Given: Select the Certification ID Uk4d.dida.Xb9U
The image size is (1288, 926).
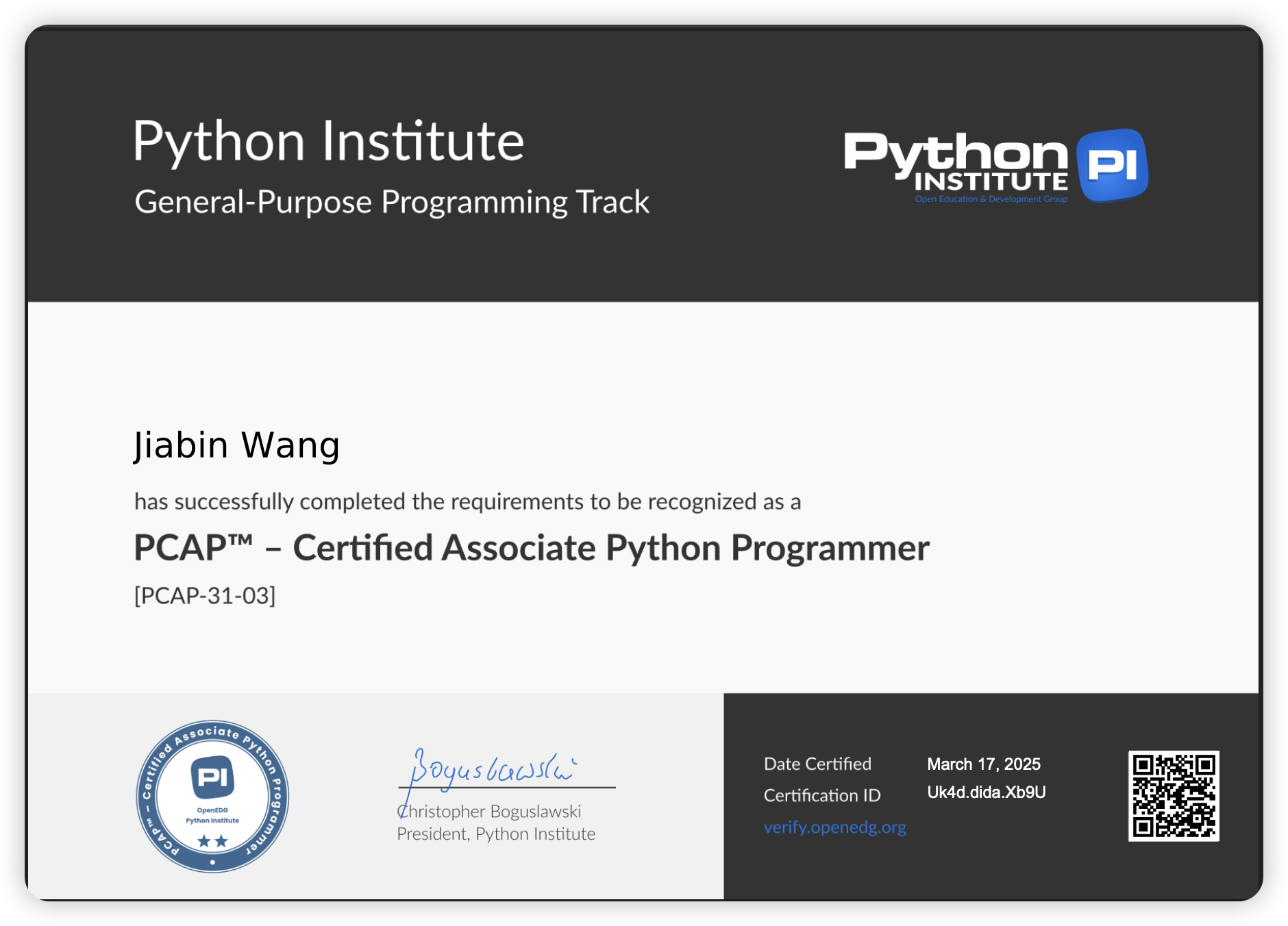Looking at the screenshot, I should (x=986, y=792).
